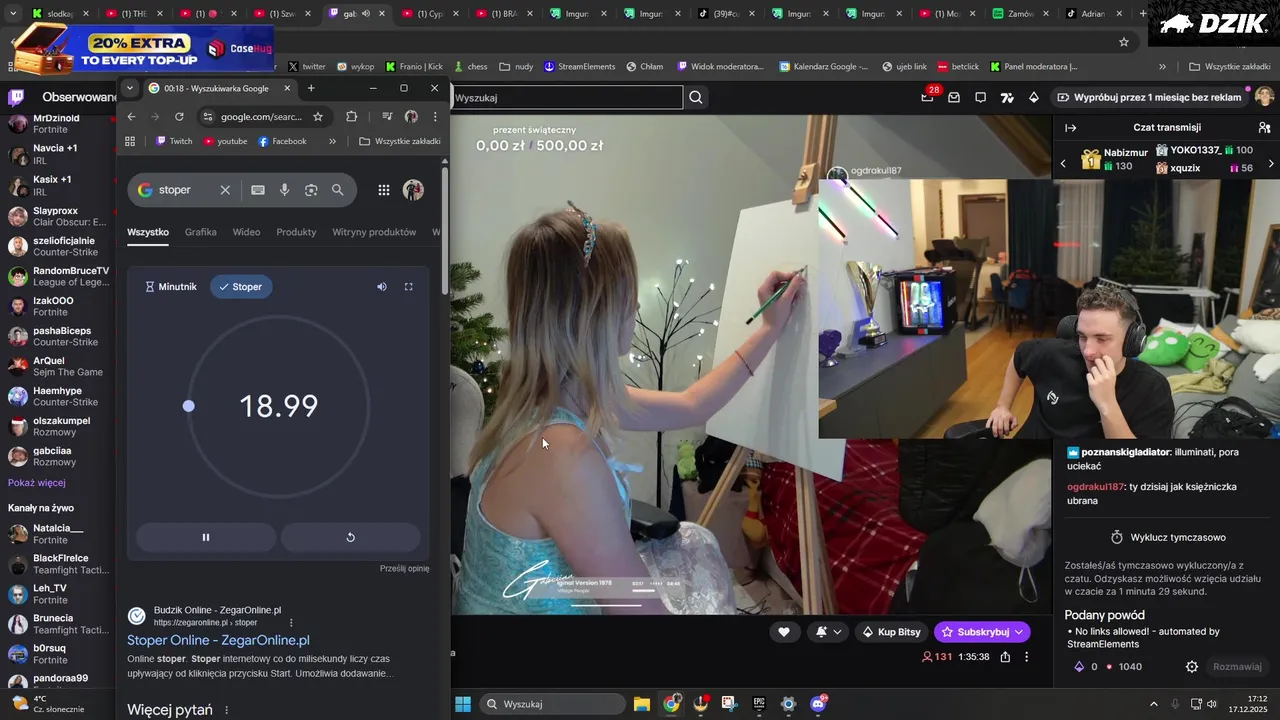Open the Witryny produktów tab
This screenshot has width=1280, height=720.
(x=374, y=232)
